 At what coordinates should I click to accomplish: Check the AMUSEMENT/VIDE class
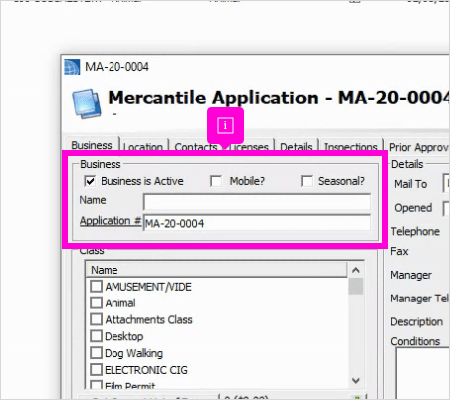point(96,286)
